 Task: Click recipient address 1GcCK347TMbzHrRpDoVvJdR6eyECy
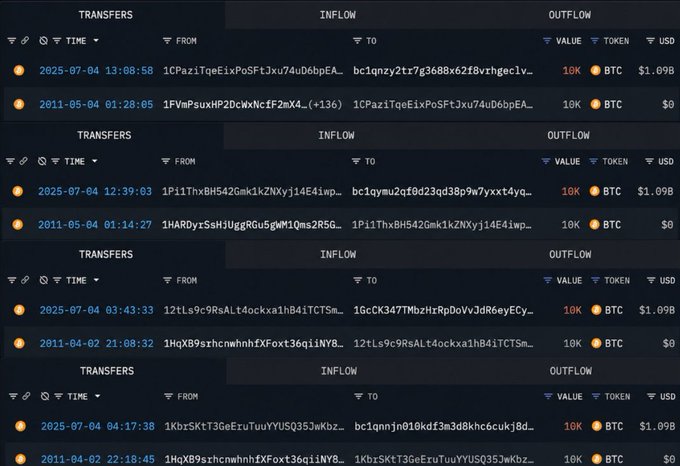click(443, 310)
